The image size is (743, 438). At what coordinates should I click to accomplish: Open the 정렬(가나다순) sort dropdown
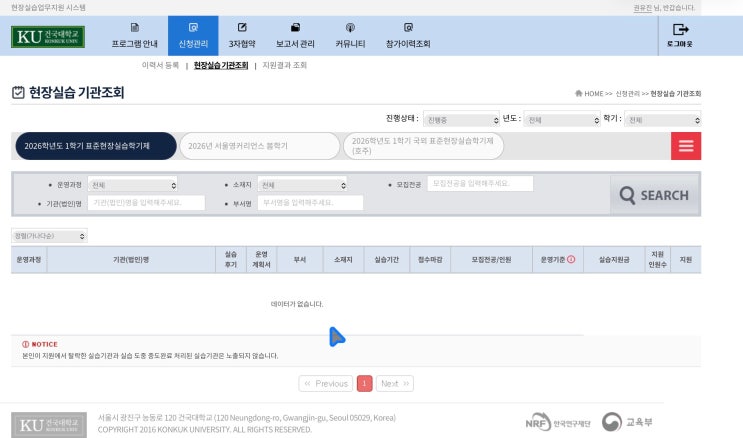click(x=49, y=236)
